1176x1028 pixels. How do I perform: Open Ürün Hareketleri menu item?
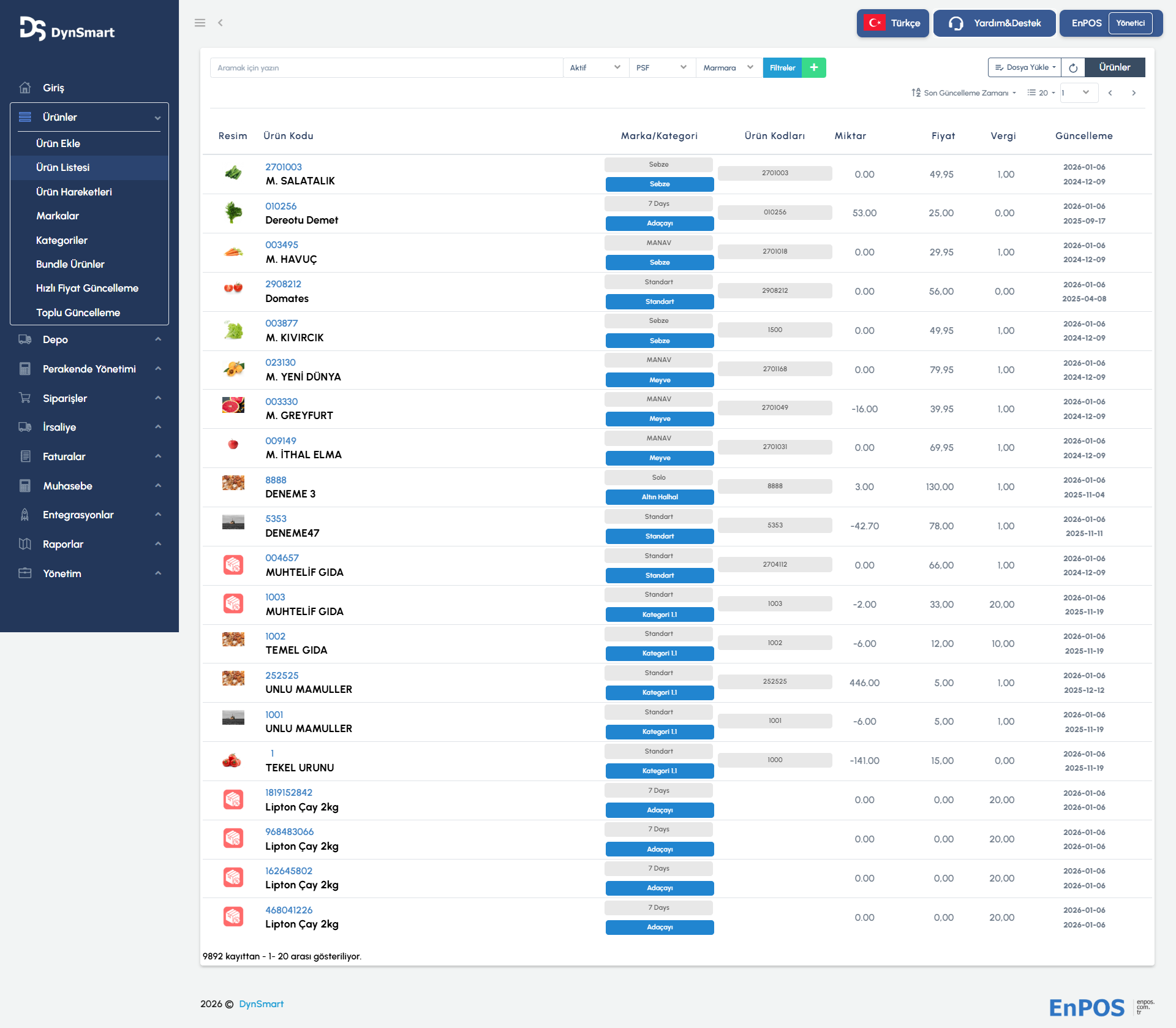74,192
